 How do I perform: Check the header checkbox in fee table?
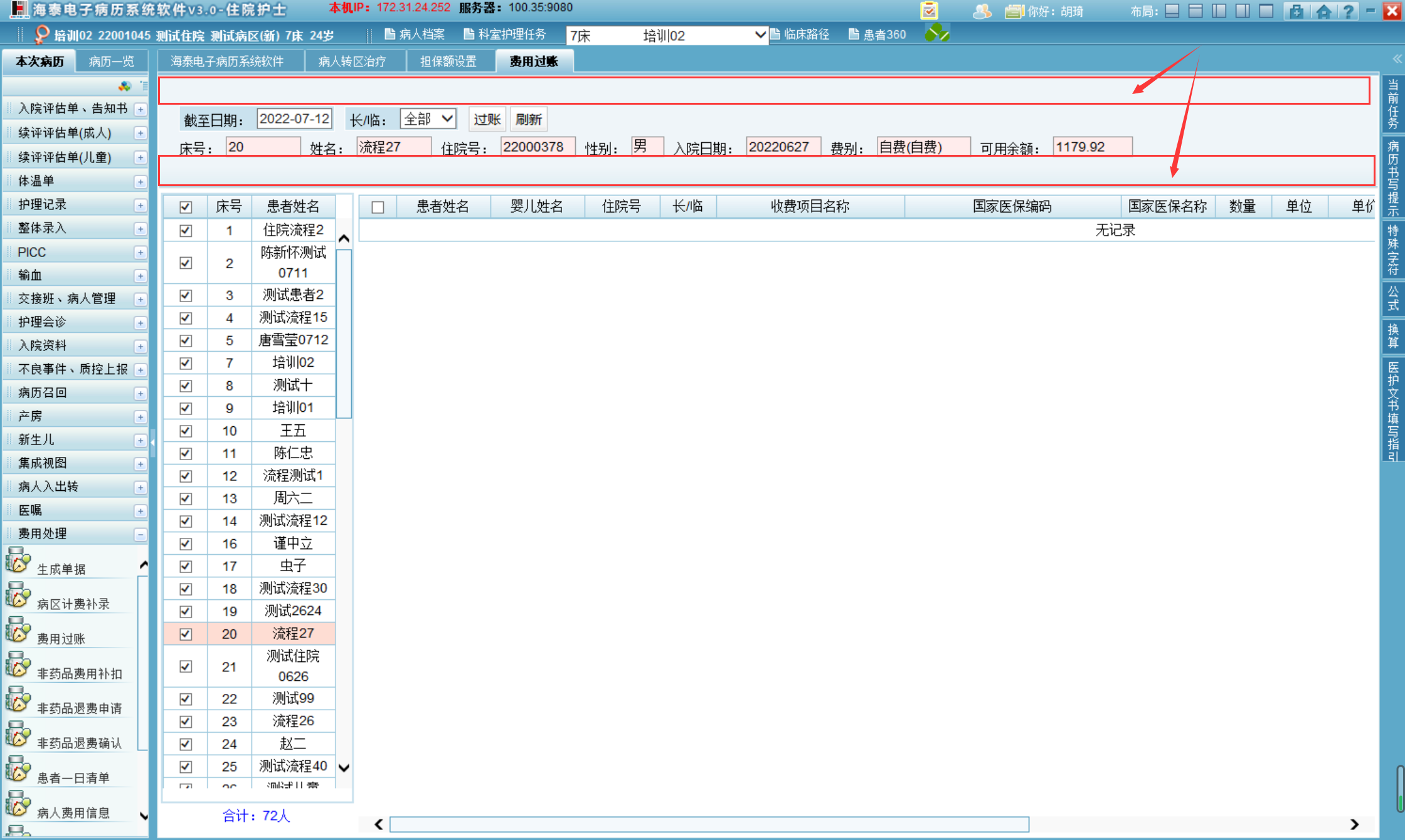(378, 207)
